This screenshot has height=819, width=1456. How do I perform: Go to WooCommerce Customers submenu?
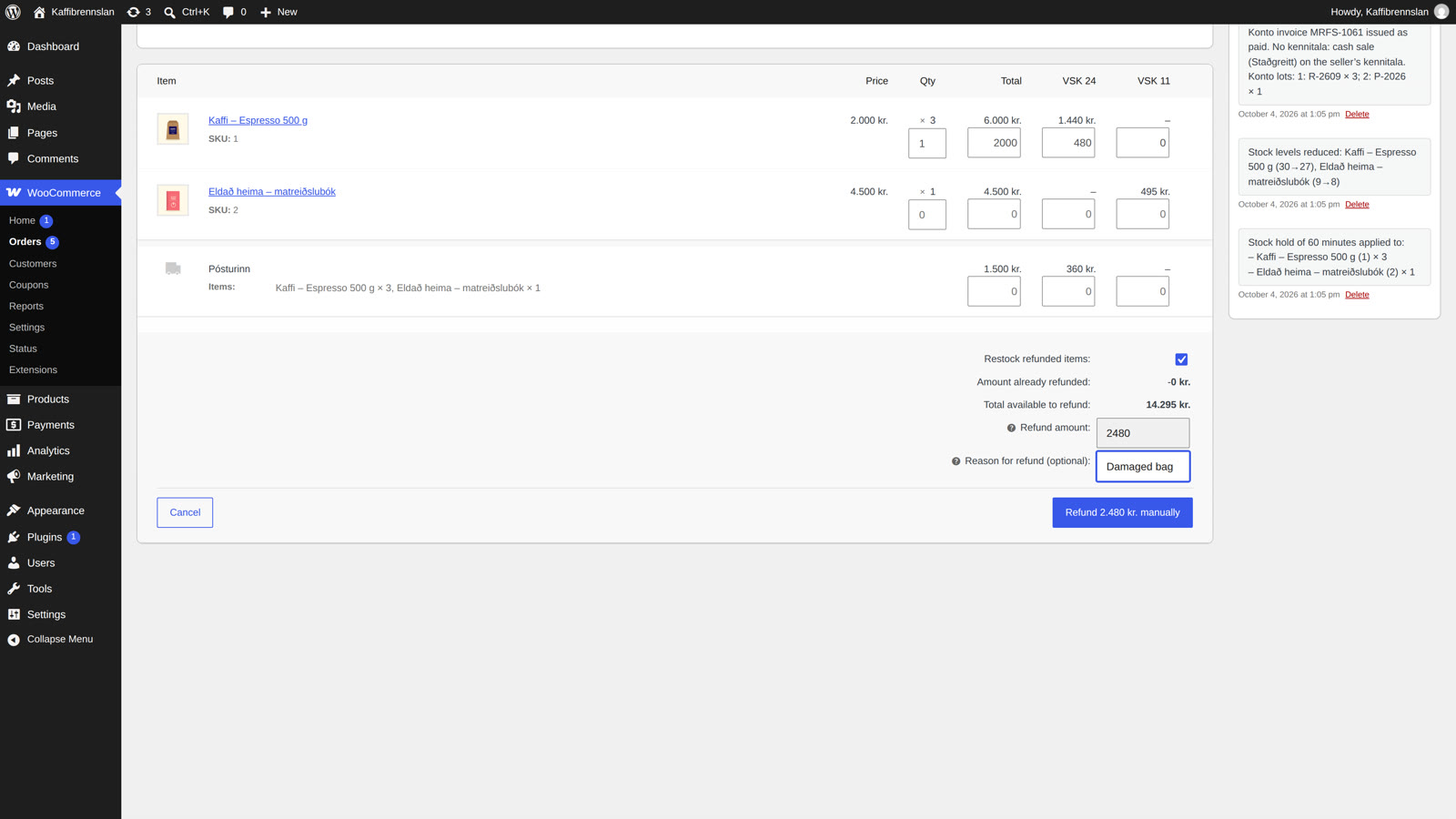tap(60, 264)
